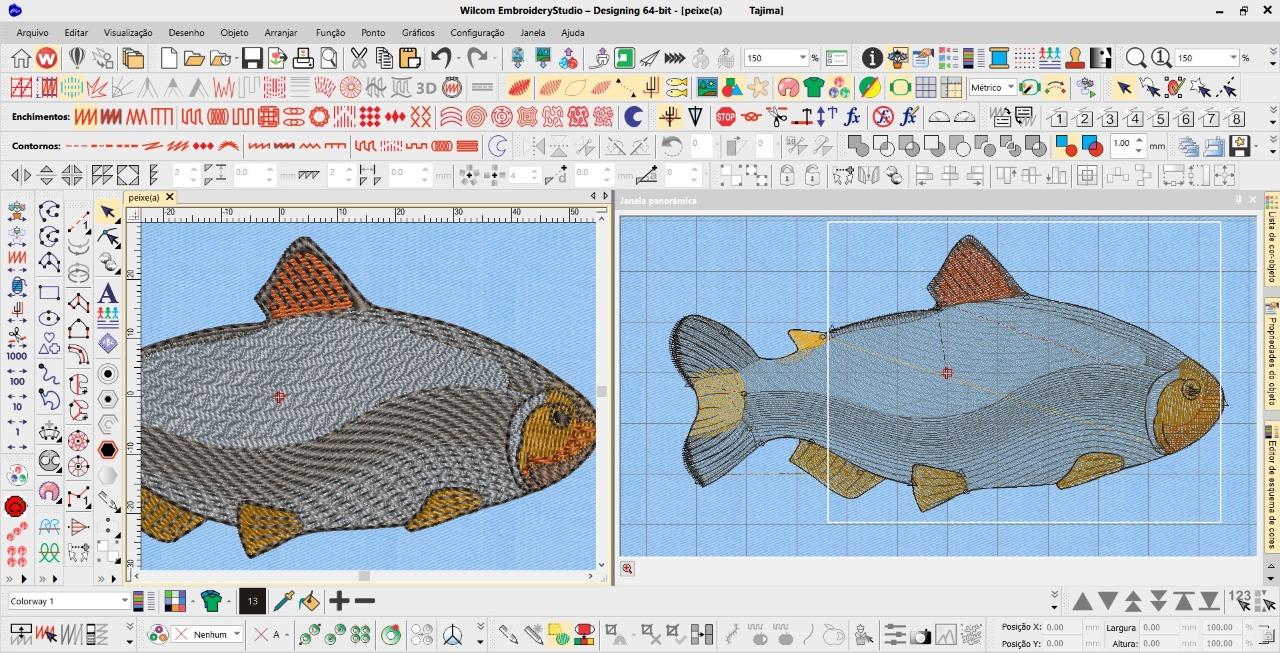The image size is (1280, 653).
Task: Click the magnifier icon below panoramic window
Action: tap(627, 568)
